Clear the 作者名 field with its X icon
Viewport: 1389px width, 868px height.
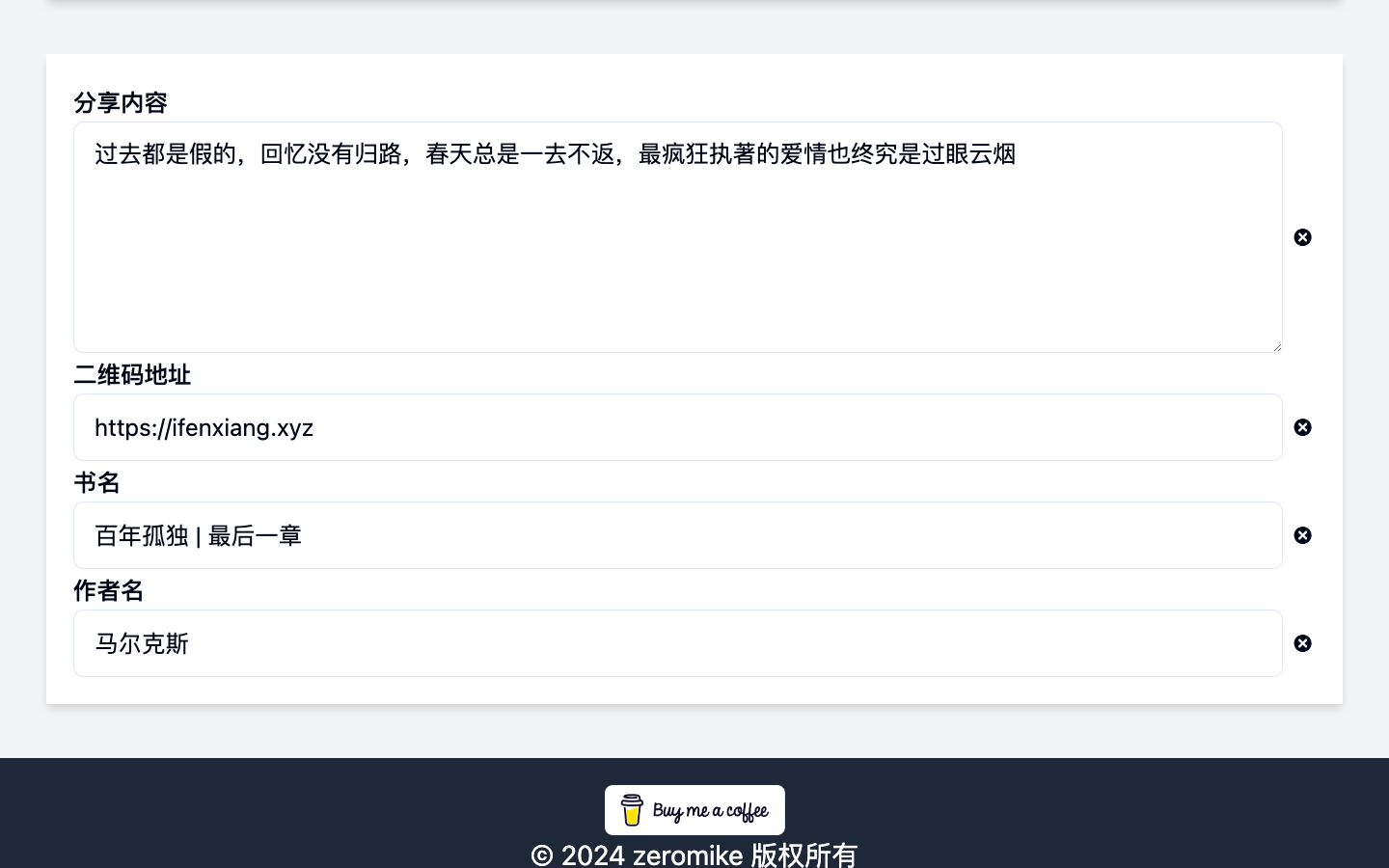click(x=1302, y=643)
